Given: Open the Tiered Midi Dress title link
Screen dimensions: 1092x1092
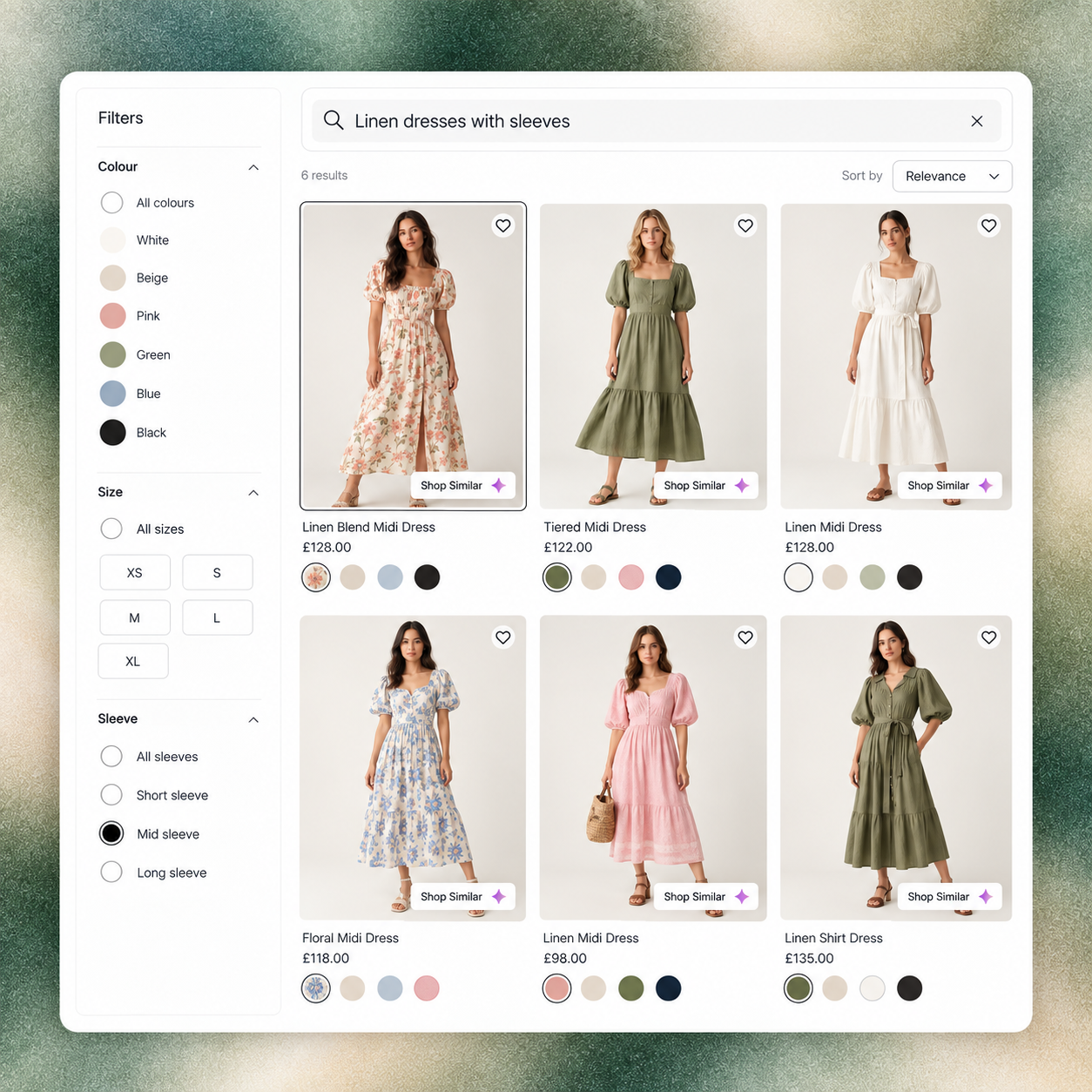Looking at the screenshot, I should (595, 527).
